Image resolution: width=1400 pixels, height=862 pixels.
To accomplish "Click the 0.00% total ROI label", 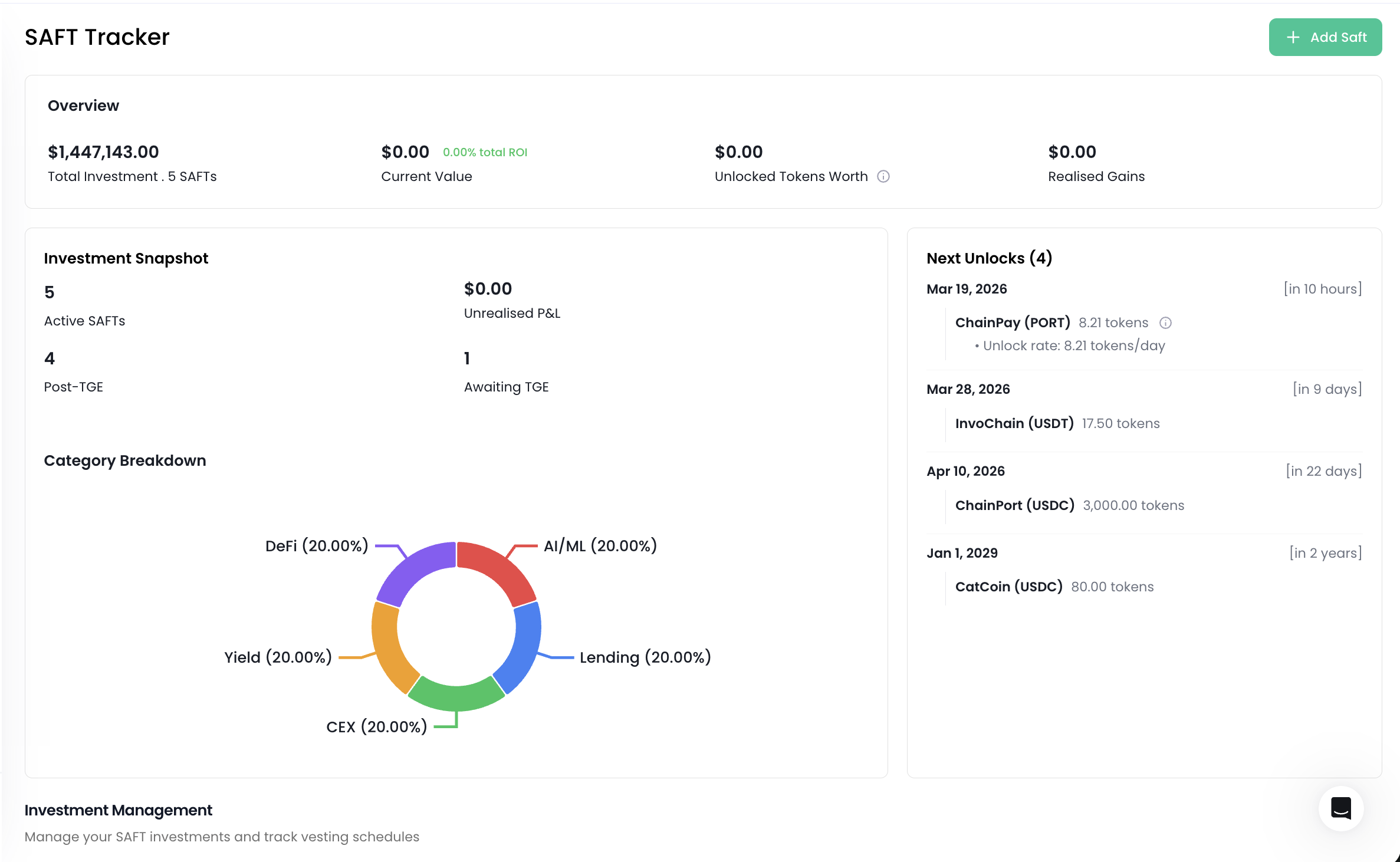I will pyautogui.click(x=485, y=152).
